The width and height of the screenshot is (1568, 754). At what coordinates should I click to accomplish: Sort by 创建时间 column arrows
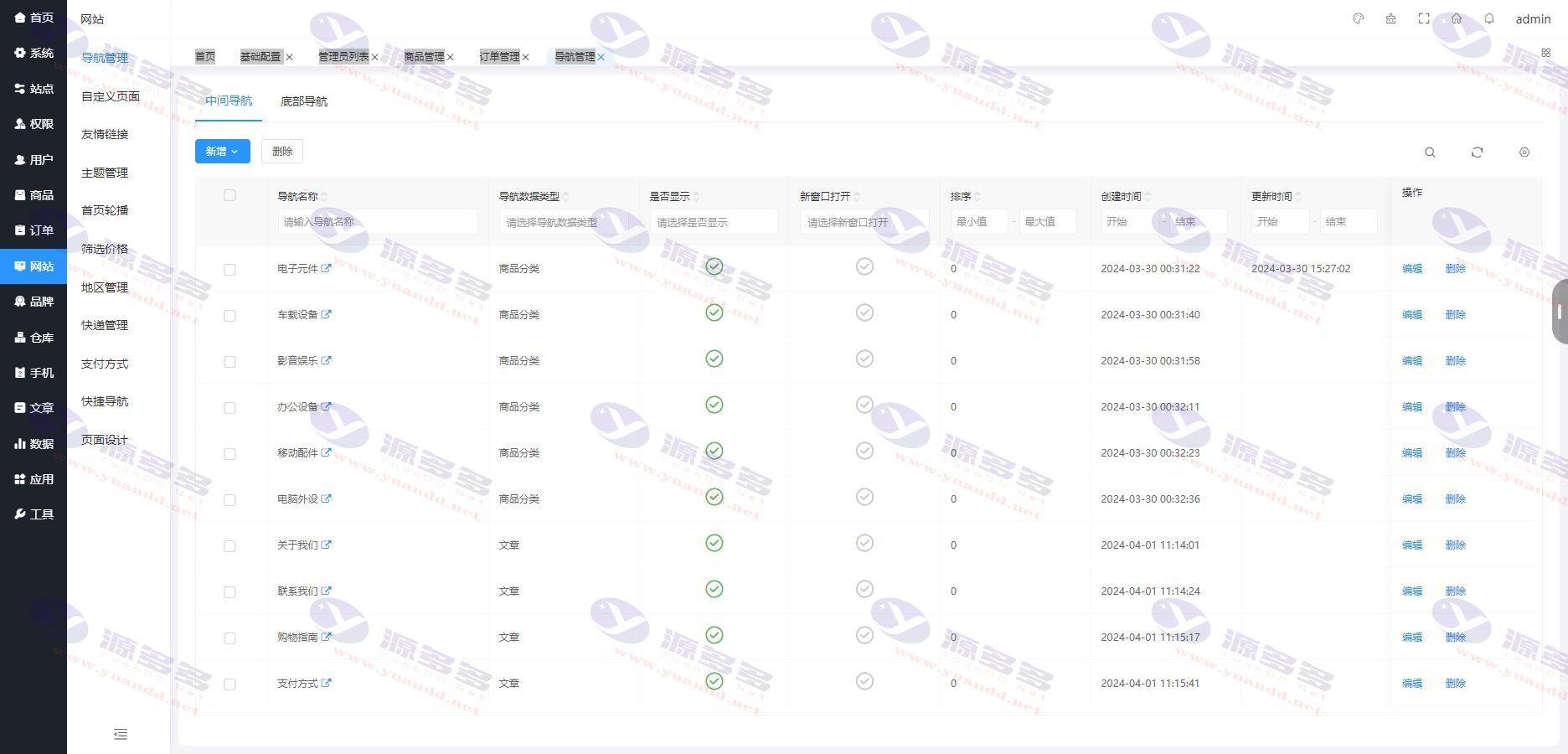point(1148,197)
